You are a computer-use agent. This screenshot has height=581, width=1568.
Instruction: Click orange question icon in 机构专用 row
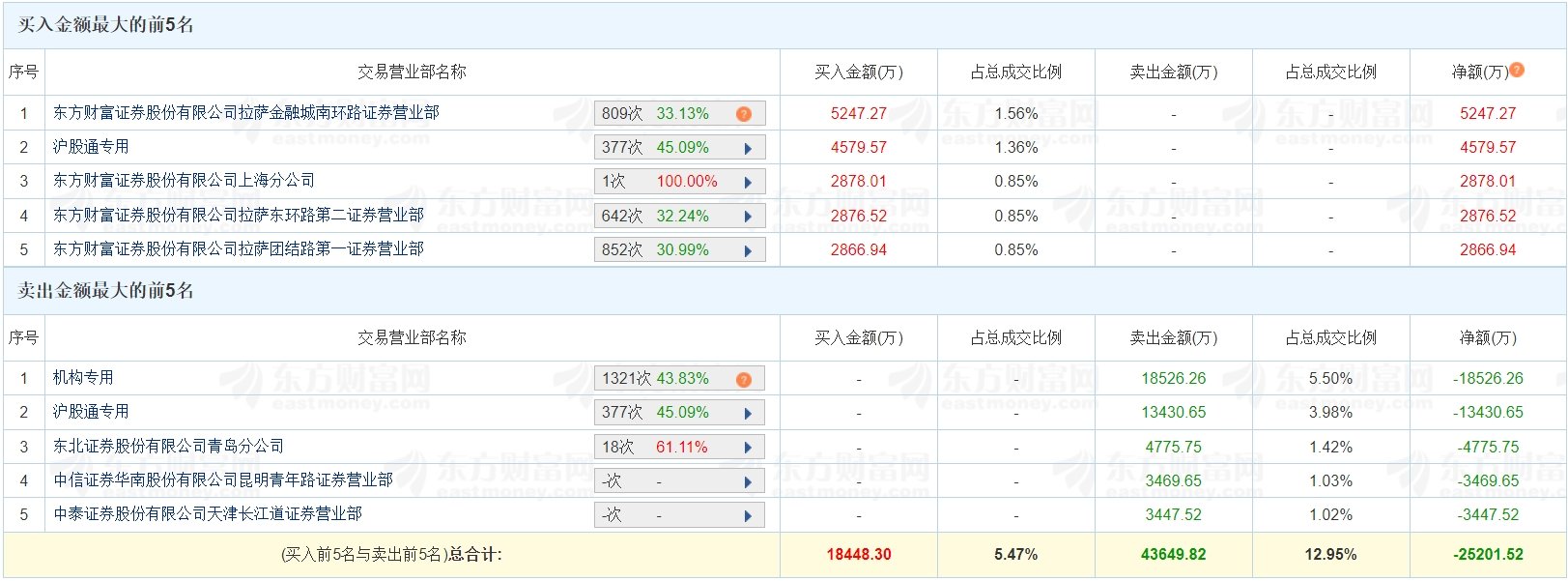743,379
